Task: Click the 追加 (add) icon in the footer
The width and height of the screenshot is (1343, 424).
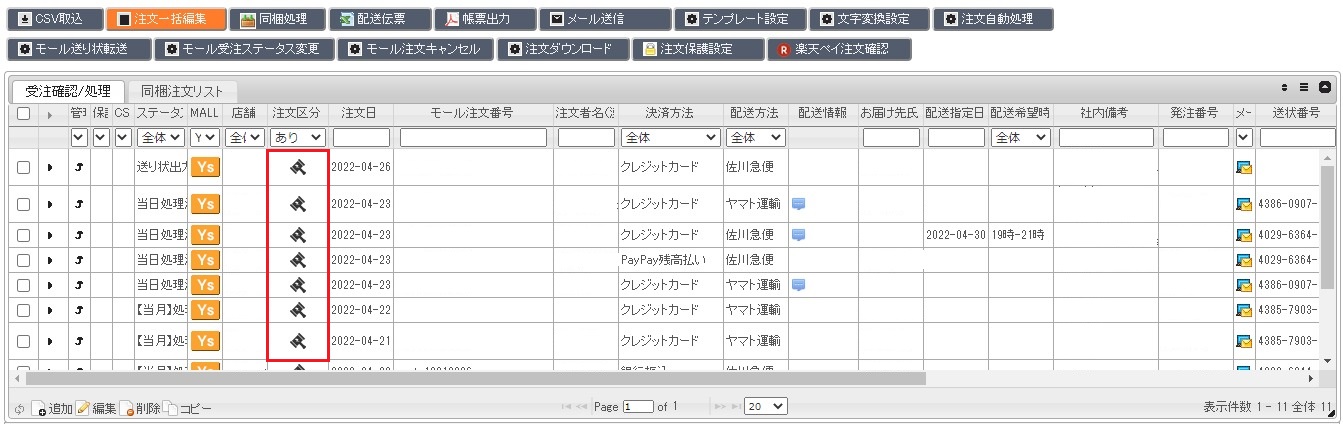Action: coord(39,409)
